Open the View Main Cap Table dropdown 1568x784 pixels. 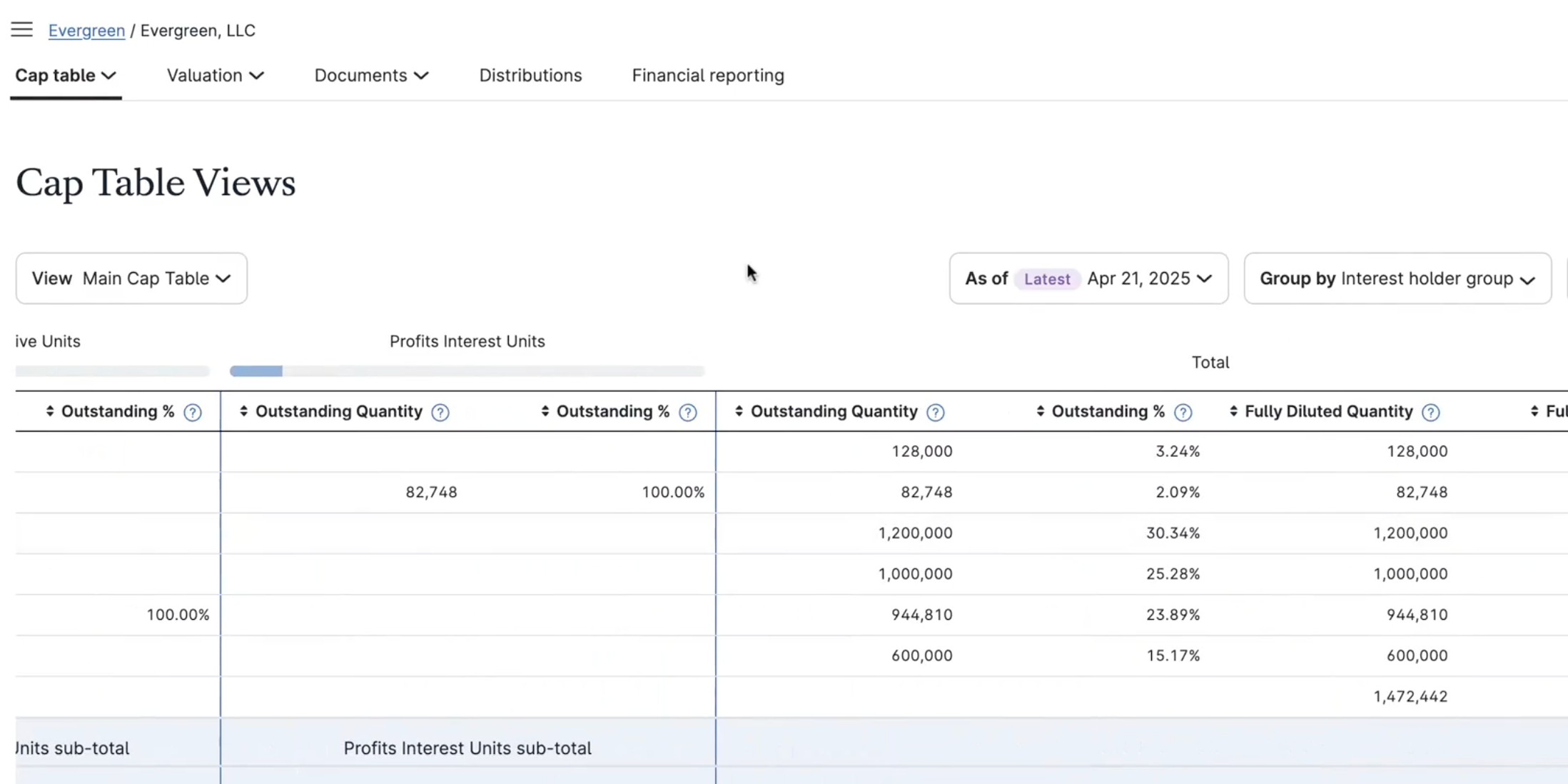coord(131,278)
